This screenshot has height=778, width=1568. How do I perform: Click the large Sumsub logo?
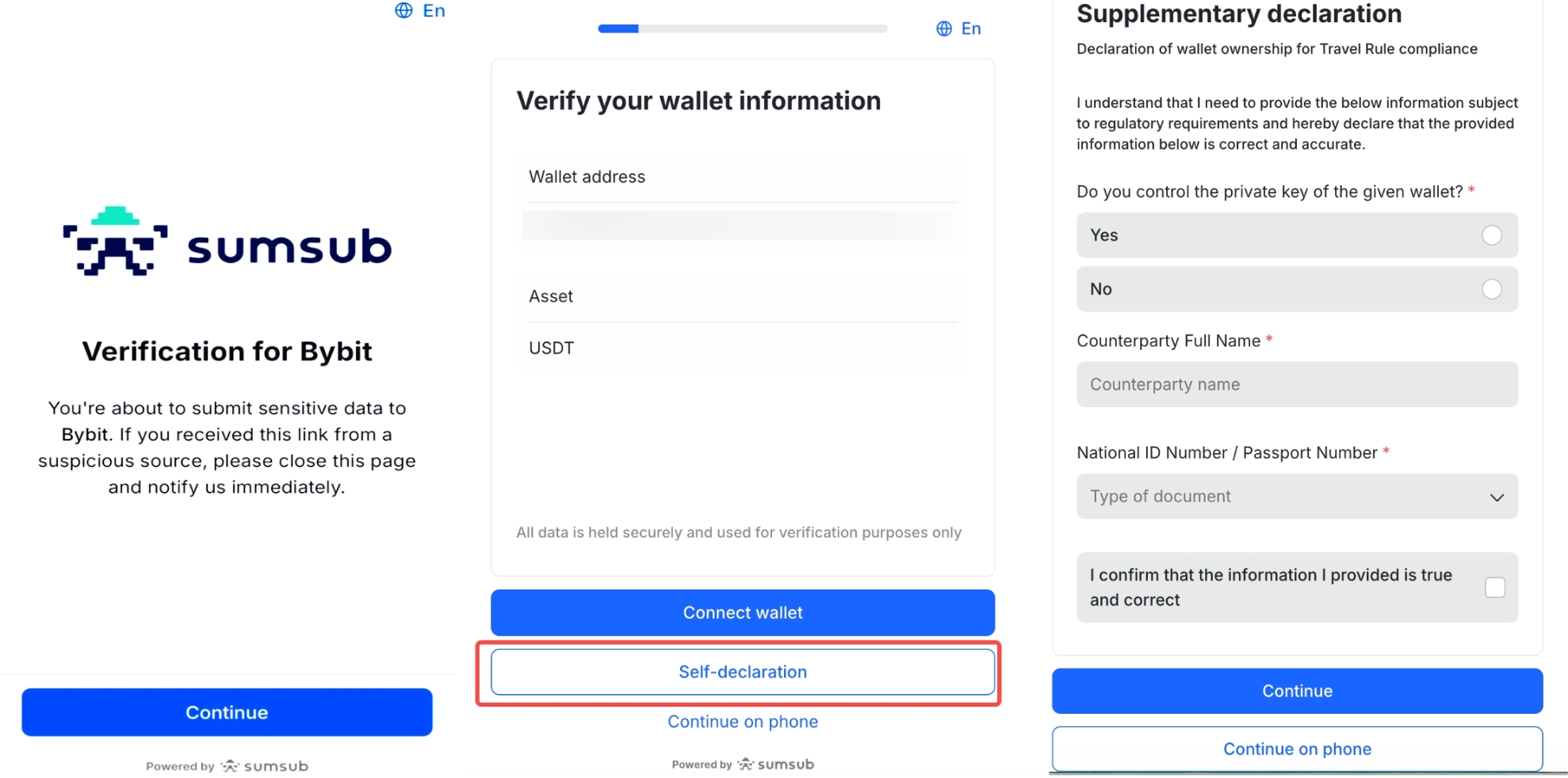(x=227, y=242)
